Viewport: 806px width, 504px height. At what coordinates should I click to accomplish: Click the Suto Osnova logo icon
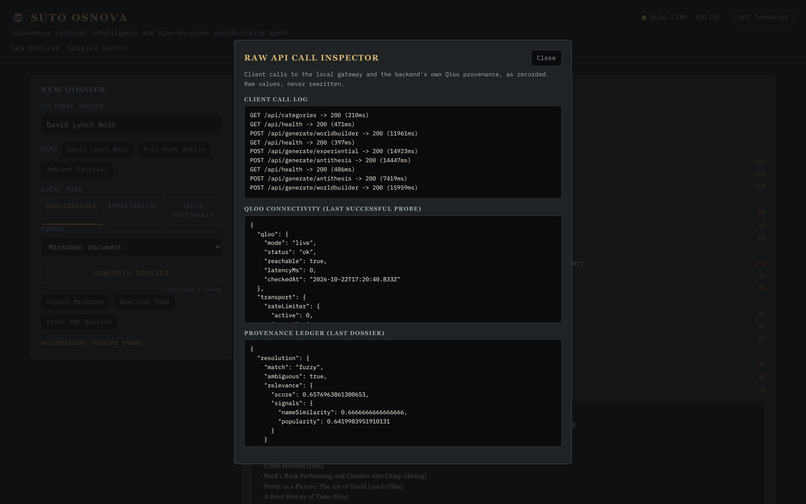[x=18, y=17]
